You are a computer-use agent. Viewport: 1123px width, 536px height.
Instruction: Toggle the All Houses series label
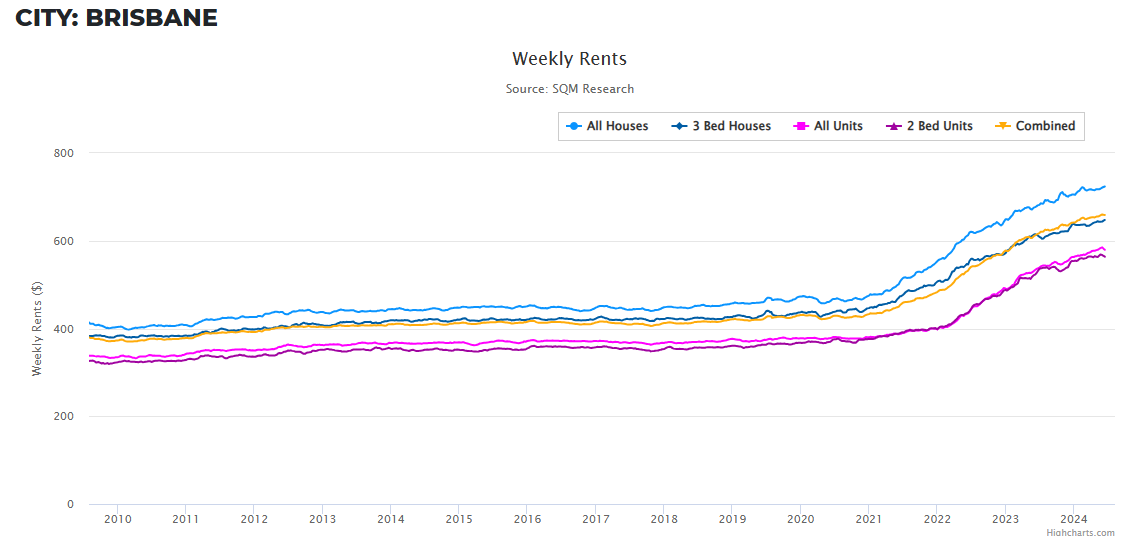(617, 127)
